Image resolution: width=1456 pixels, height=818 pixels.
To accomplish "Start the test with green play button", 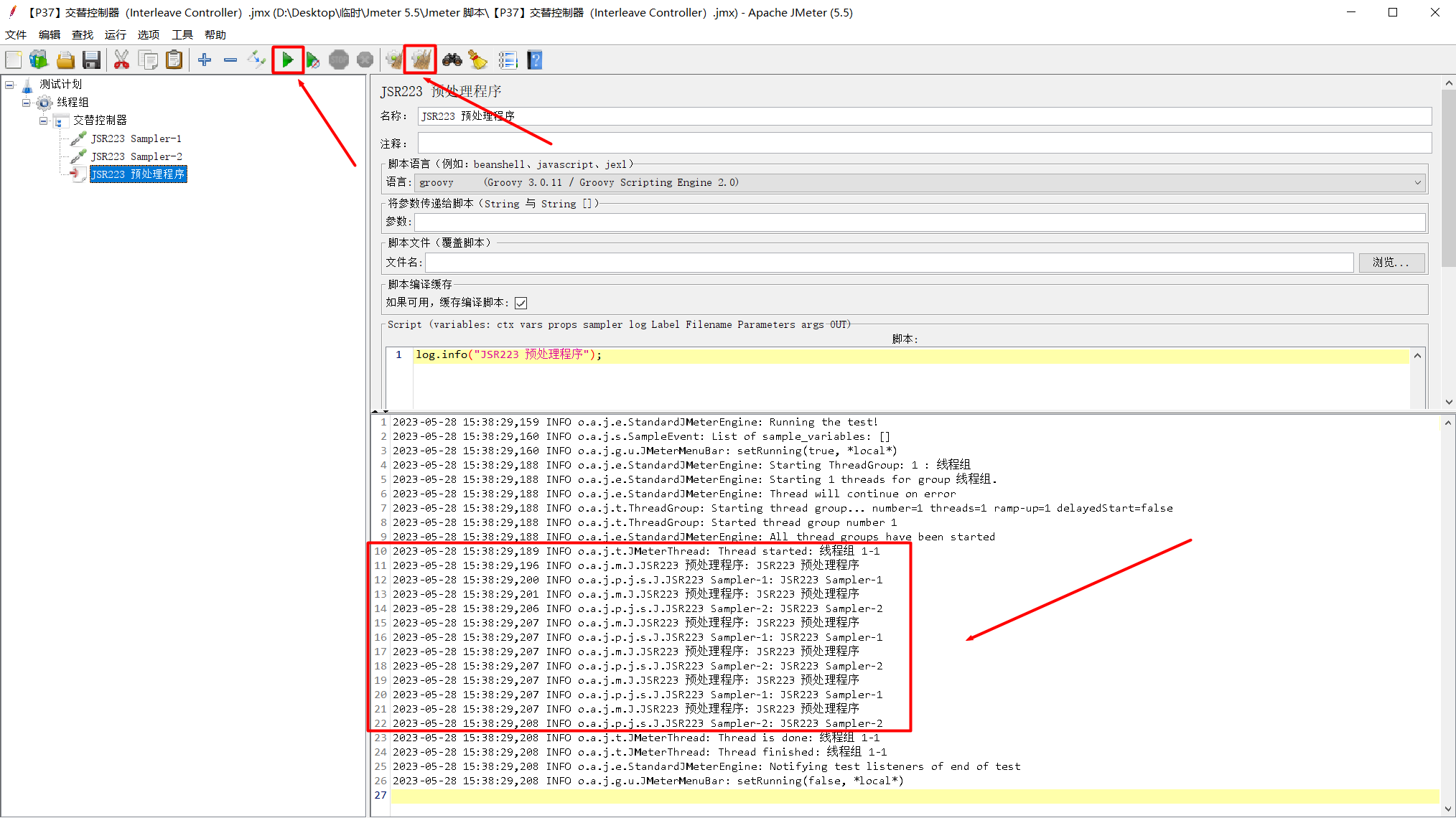I will (287, 60).
